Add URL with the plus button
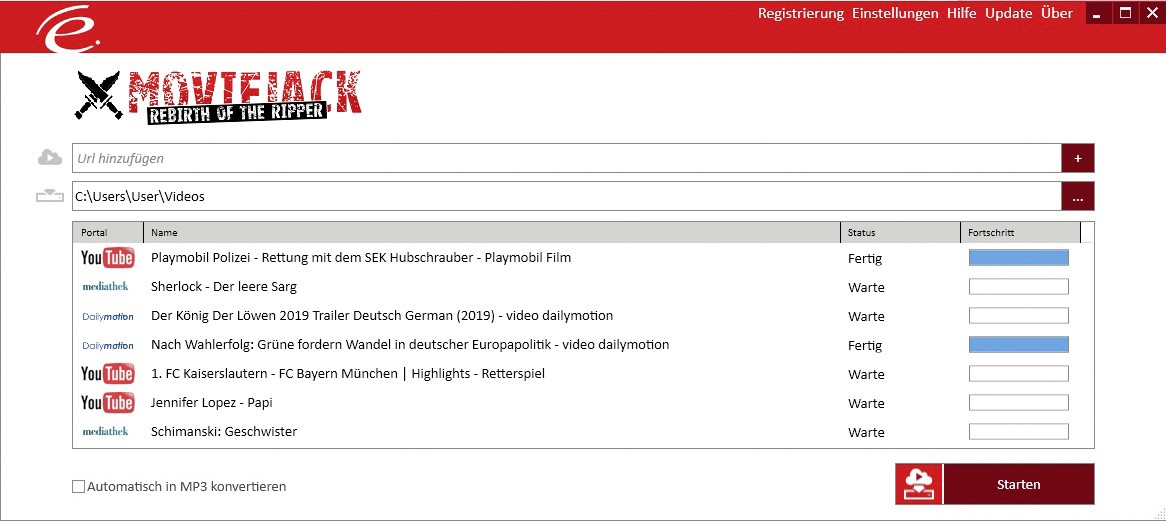Viewport: 1166px width, 521px height. tap(1078, 158)
